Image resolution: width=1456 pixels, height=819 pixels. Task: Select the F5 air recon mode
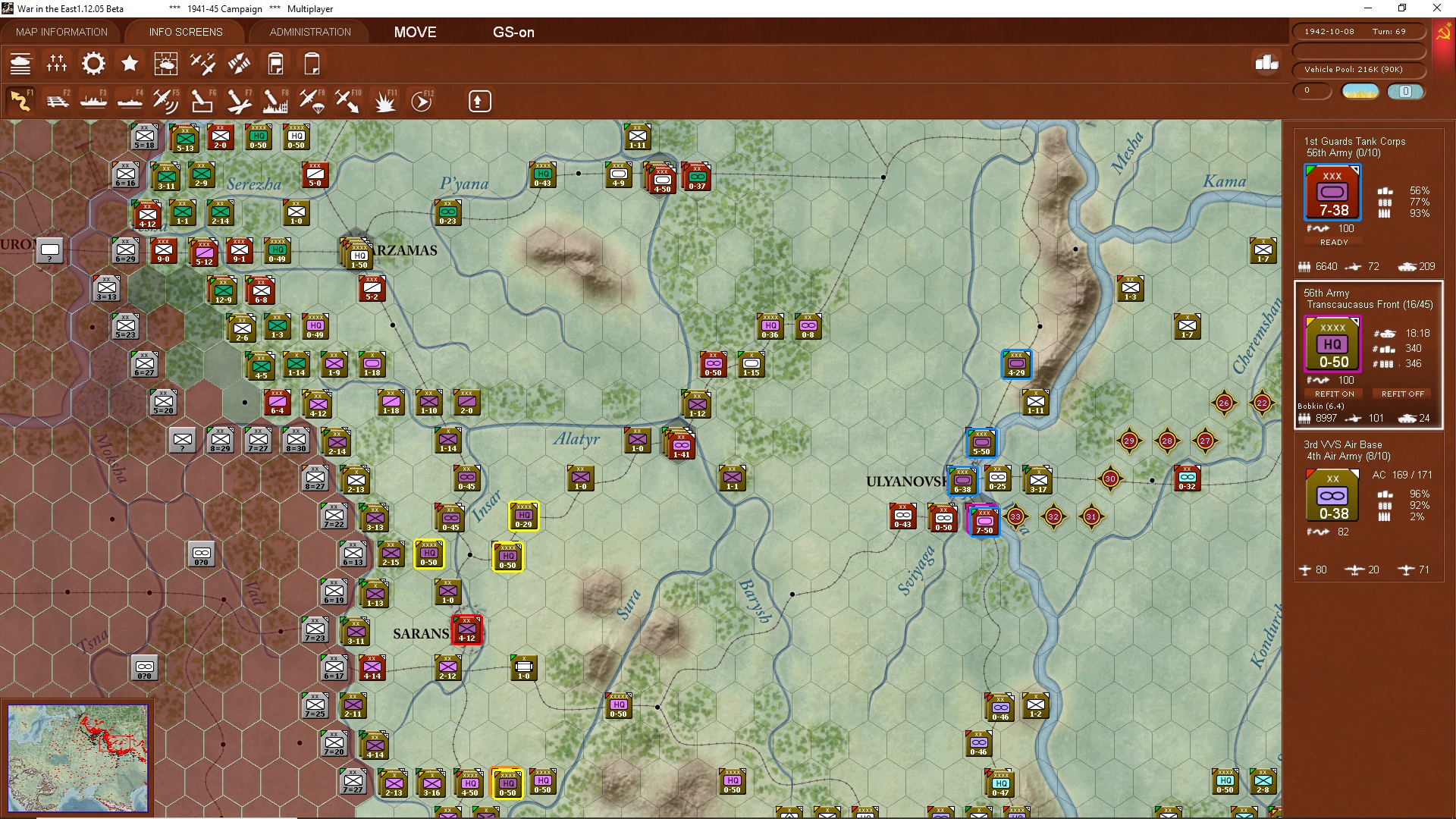[x=165, y=101]
